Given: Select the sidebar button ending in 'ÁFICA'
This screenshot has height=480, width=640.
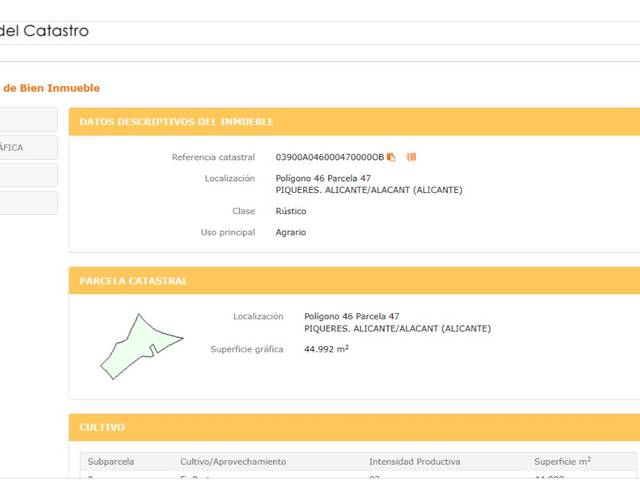Looking at the screenshot, I should (x=28, y=147).
